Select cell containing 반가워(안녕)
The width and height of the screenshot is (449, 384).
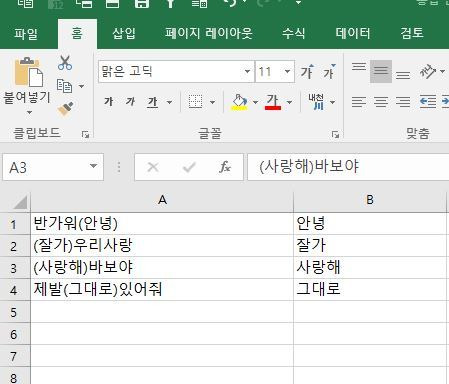(162, 224)
